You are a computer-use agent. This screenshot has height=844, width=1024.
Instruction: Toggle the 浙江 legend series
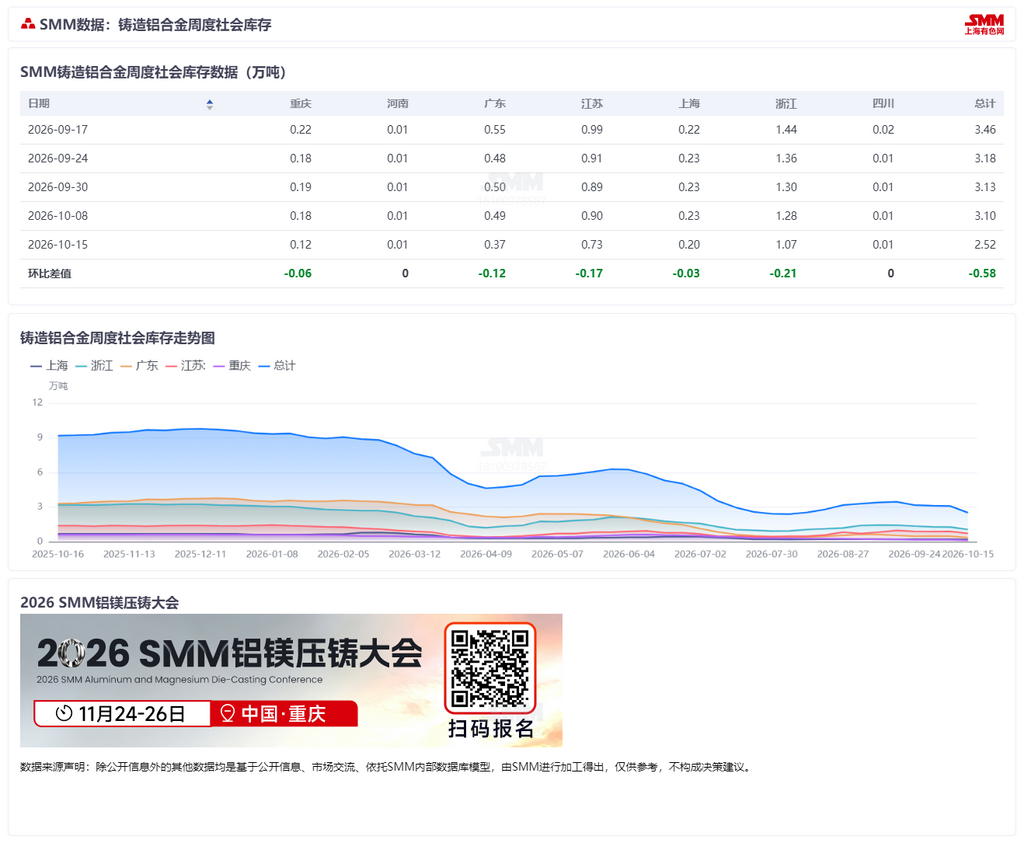(x=94, y=365)
